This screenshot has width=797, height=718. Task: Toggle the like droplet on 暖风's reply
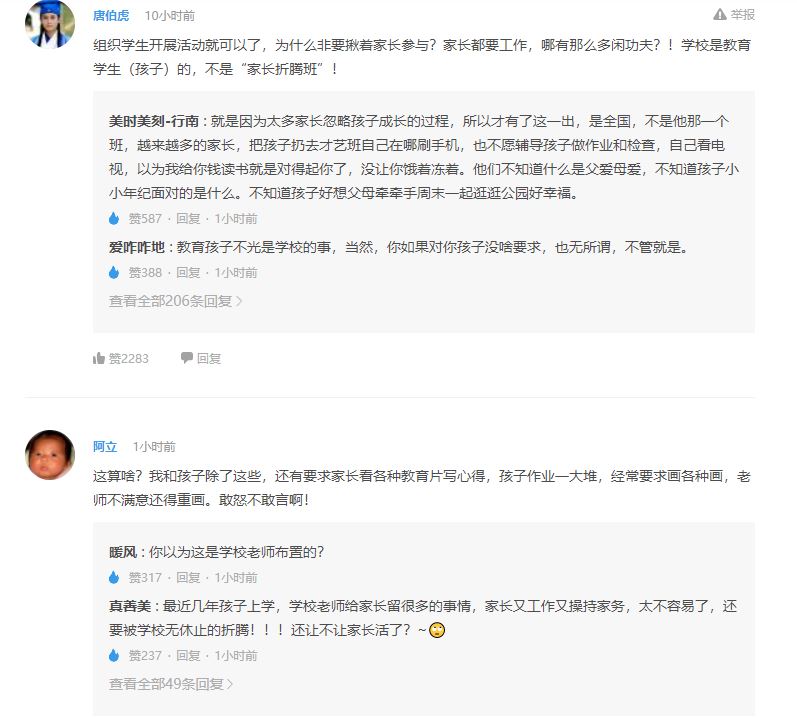114,577
